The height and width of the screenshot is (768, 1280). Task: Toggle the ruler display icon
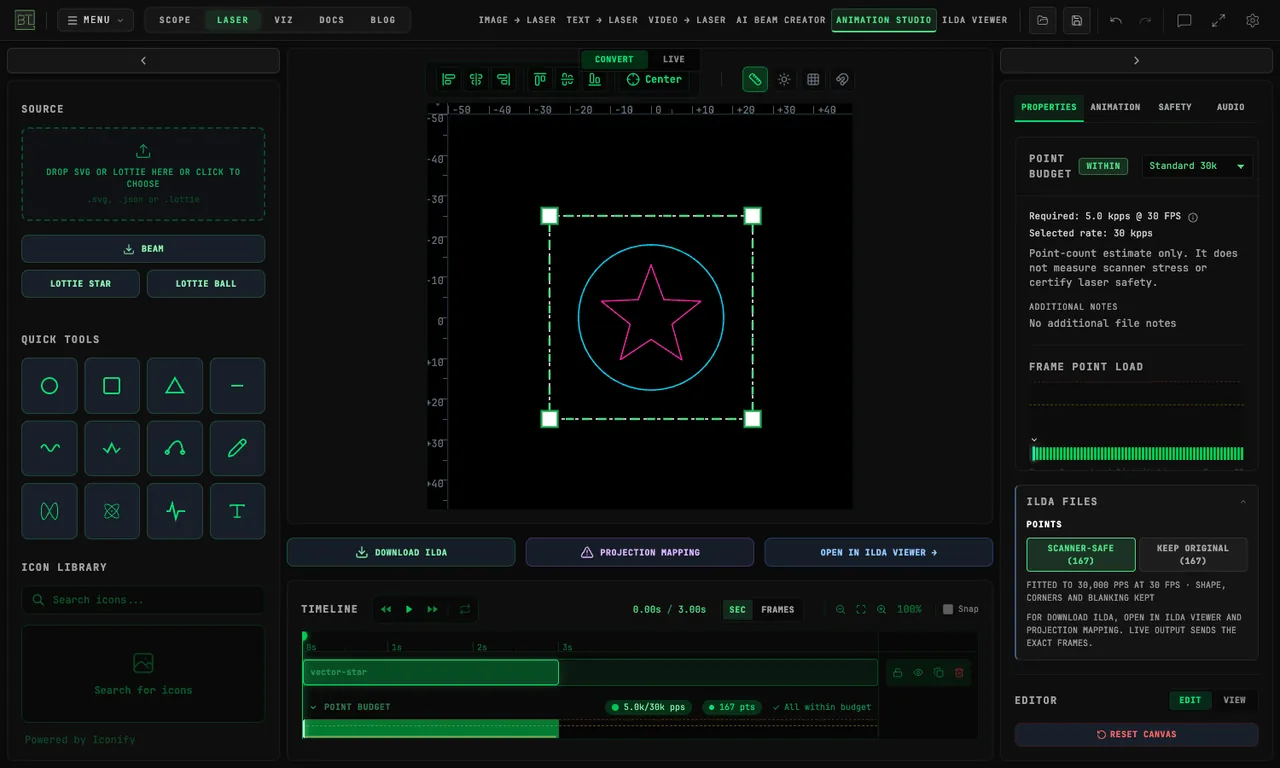click(x=755, y=79)
